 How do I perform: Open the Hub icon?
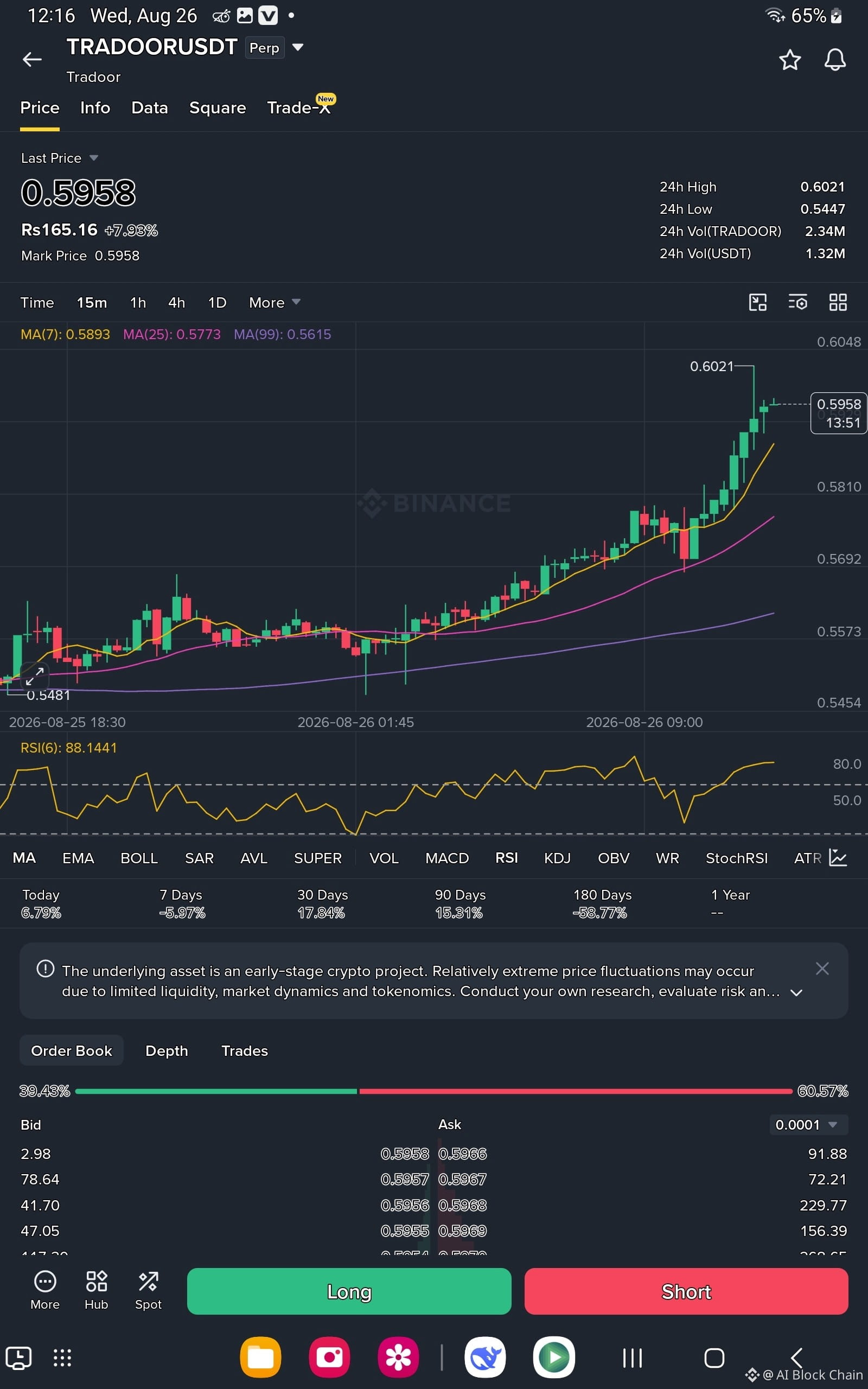pos(97,1290)
